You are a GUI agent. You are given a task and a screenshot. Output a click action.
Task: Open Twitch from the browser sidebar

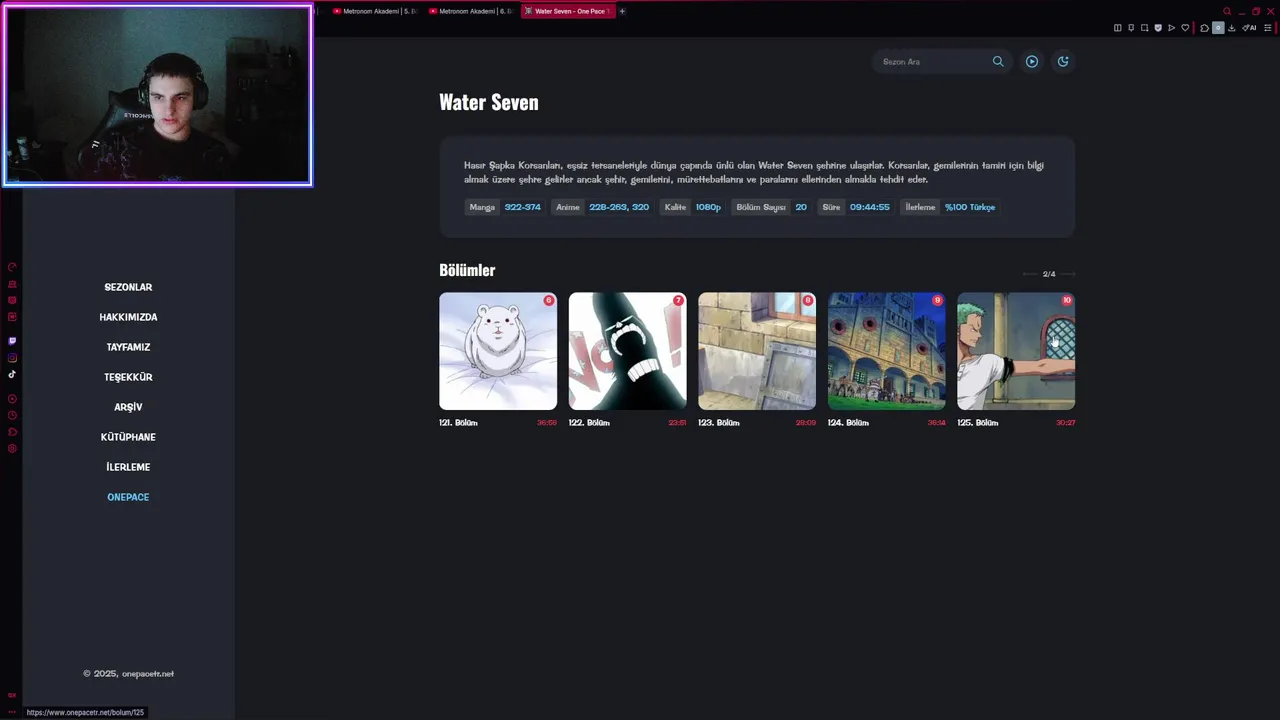[12, 341]
